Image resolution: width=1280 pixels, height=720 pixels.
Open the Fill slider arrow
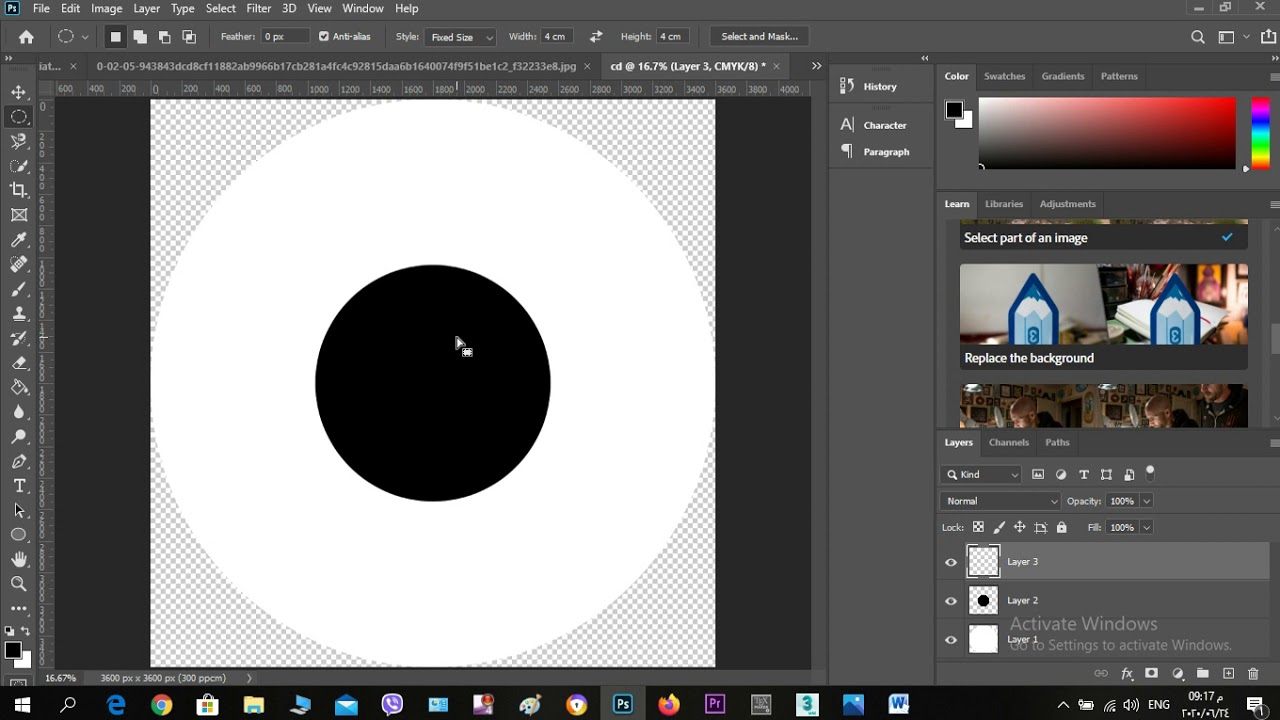(x=1147, y=528)
